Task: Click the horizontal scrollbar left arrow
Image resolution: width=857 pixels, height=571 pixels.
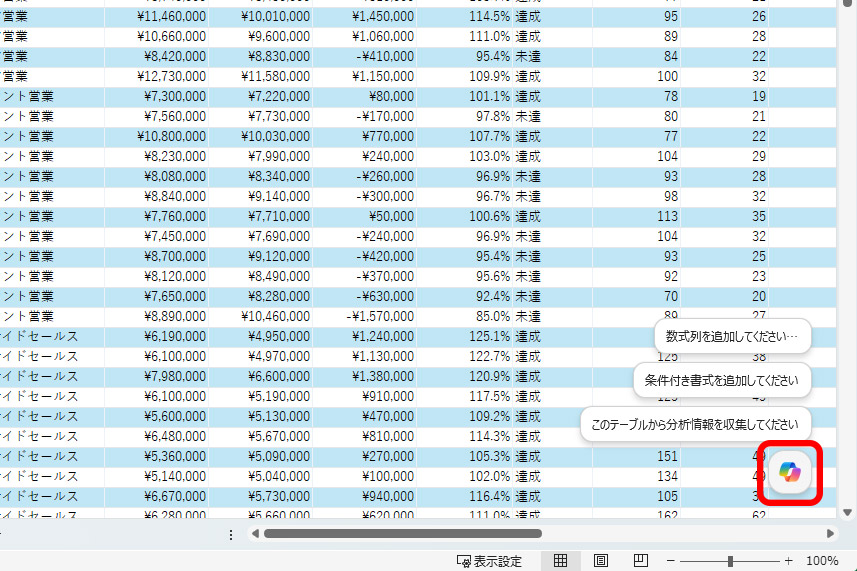Action: coord(255,533)
